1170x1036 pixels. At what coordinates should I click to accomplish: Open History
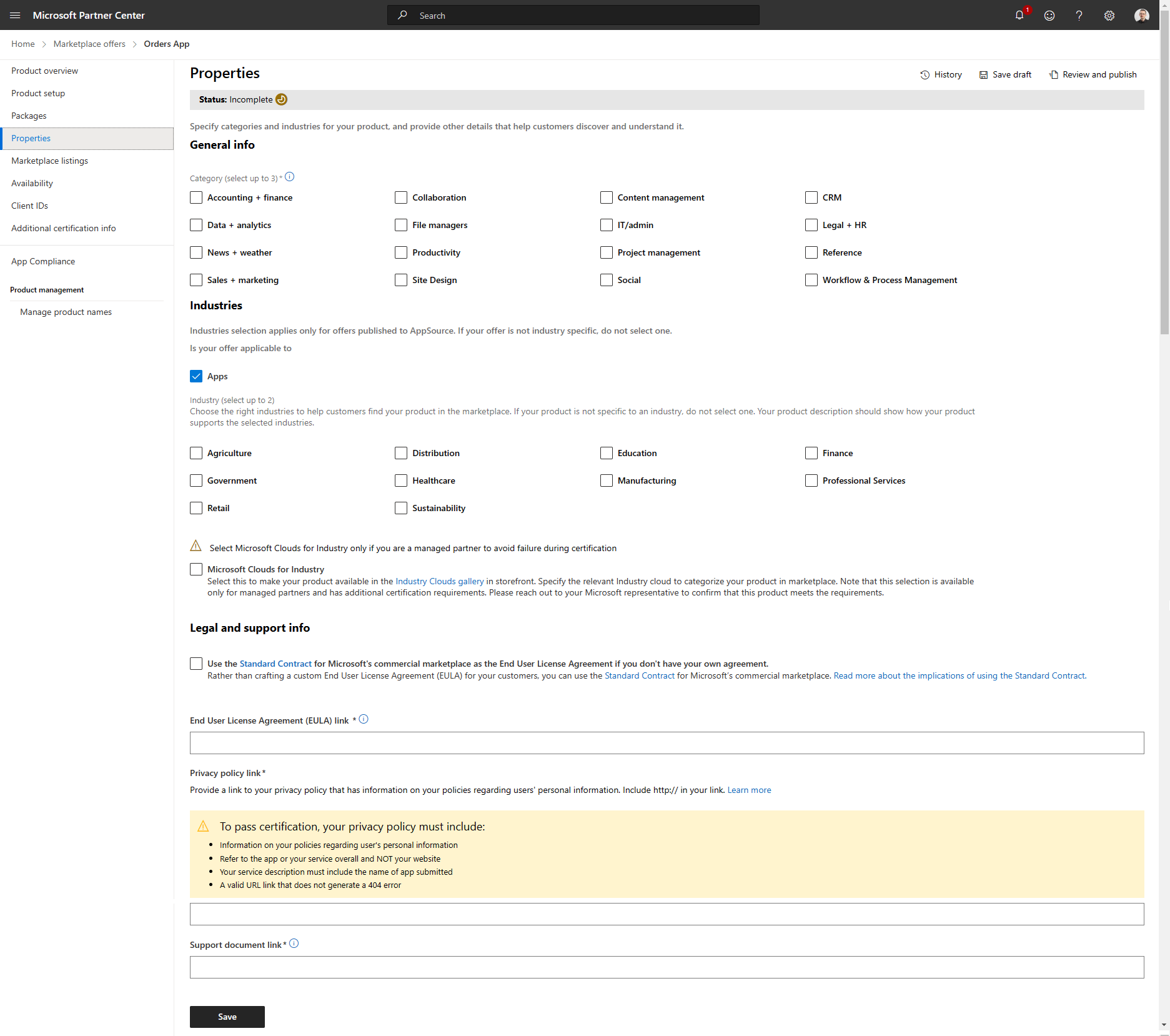[x=941, y=74]
